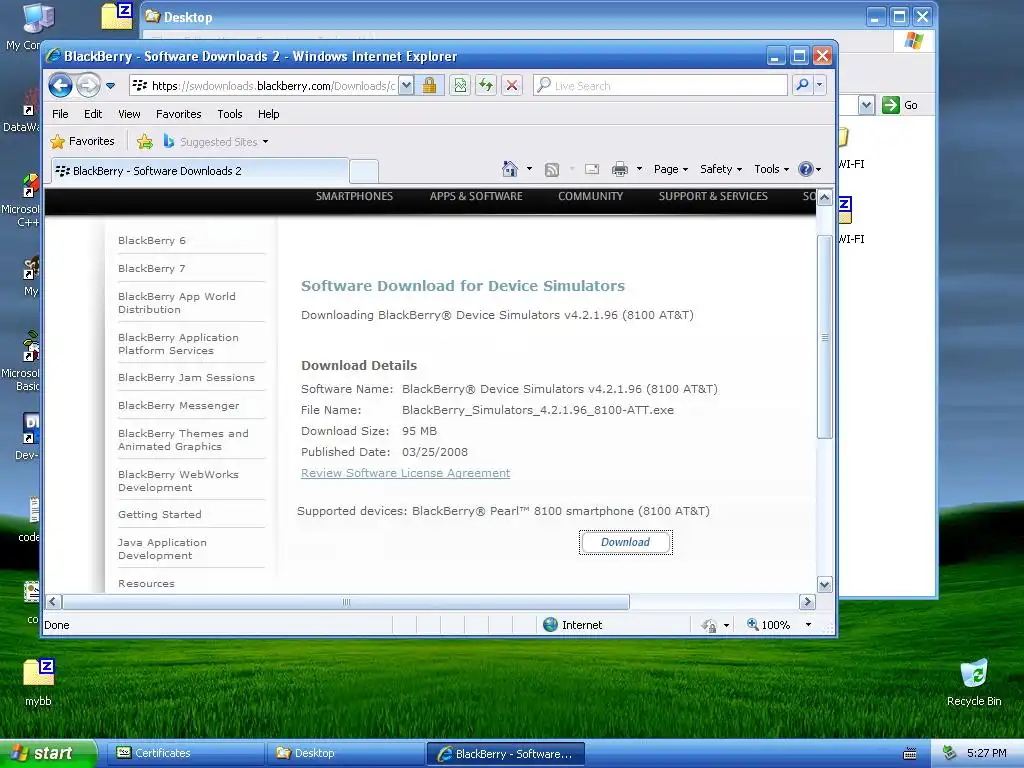The height and width of the screenshot is (768, 1024).
Task: Click the address bar URL field
Action: coord(263,86)
